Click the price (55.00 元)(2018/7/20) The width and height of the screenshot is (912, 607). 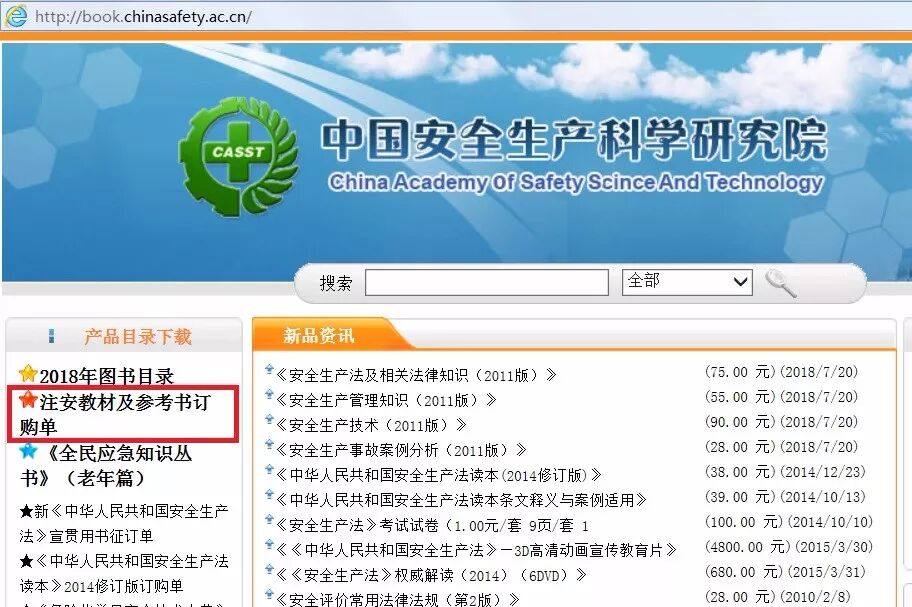pos(781,397)
